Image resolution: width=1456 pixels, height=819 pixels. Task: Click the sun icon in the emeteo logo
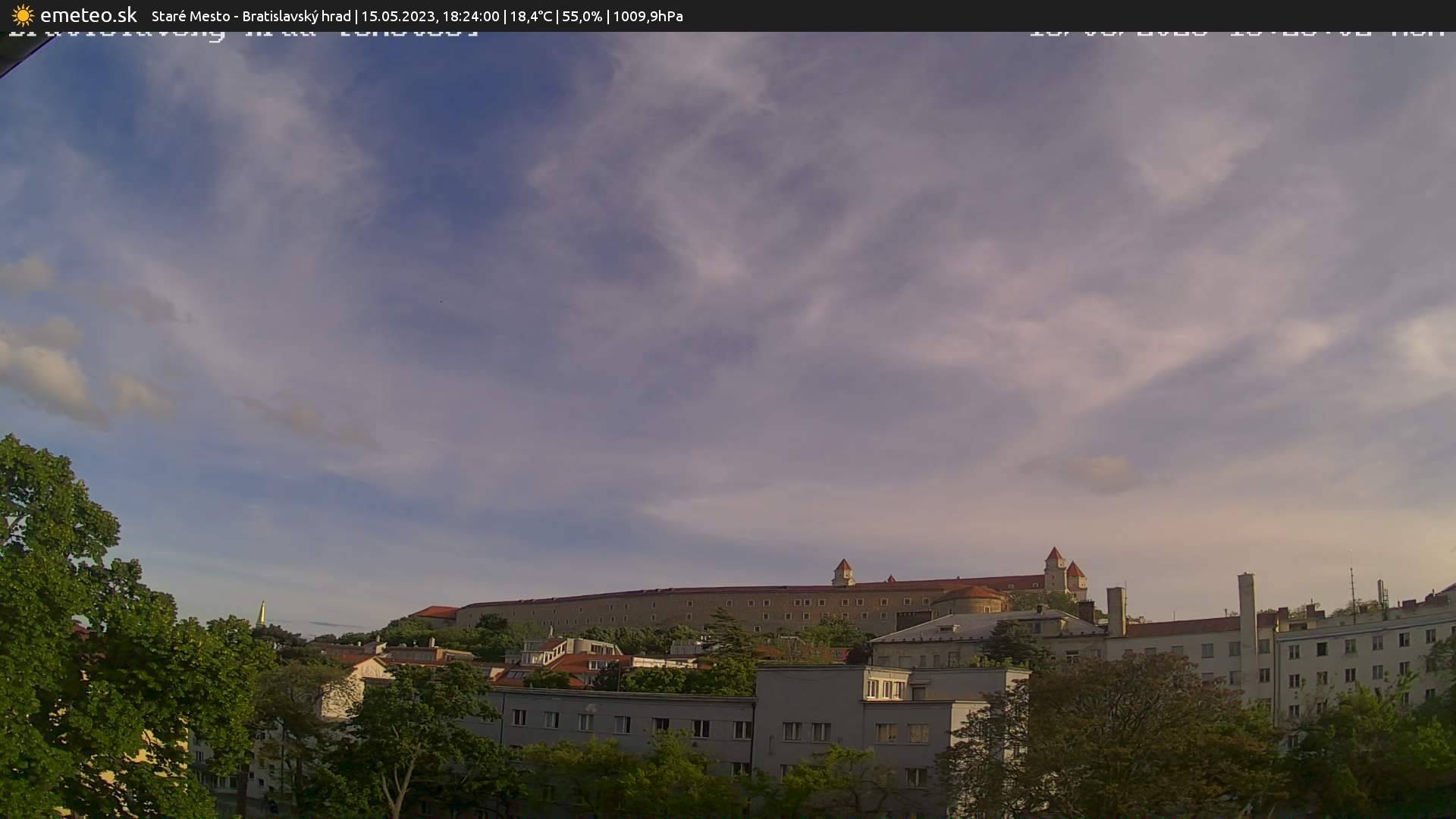coord(23,15)
